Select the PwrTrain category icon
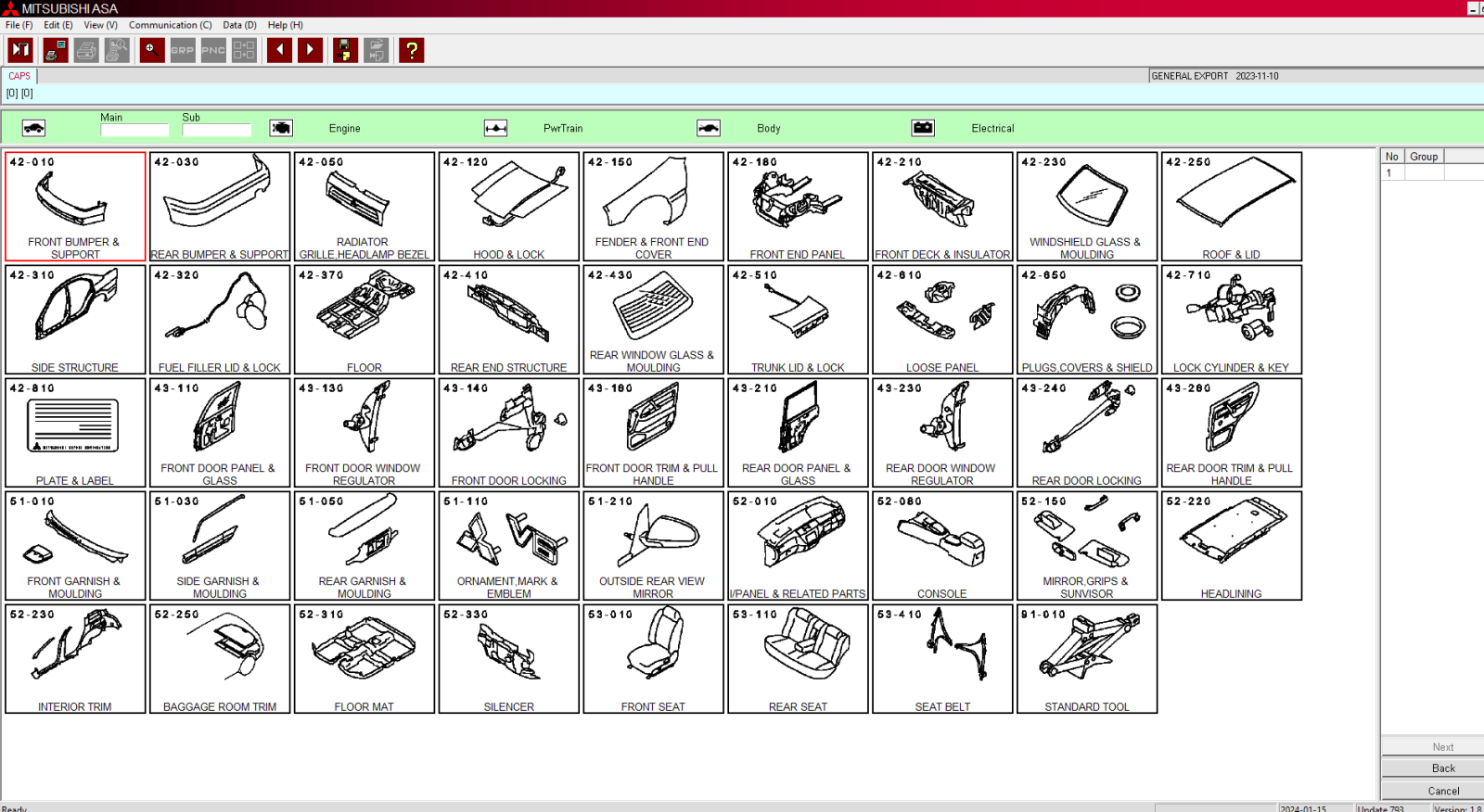This screenshot has height=812, width=1484. tap(495, 128)
